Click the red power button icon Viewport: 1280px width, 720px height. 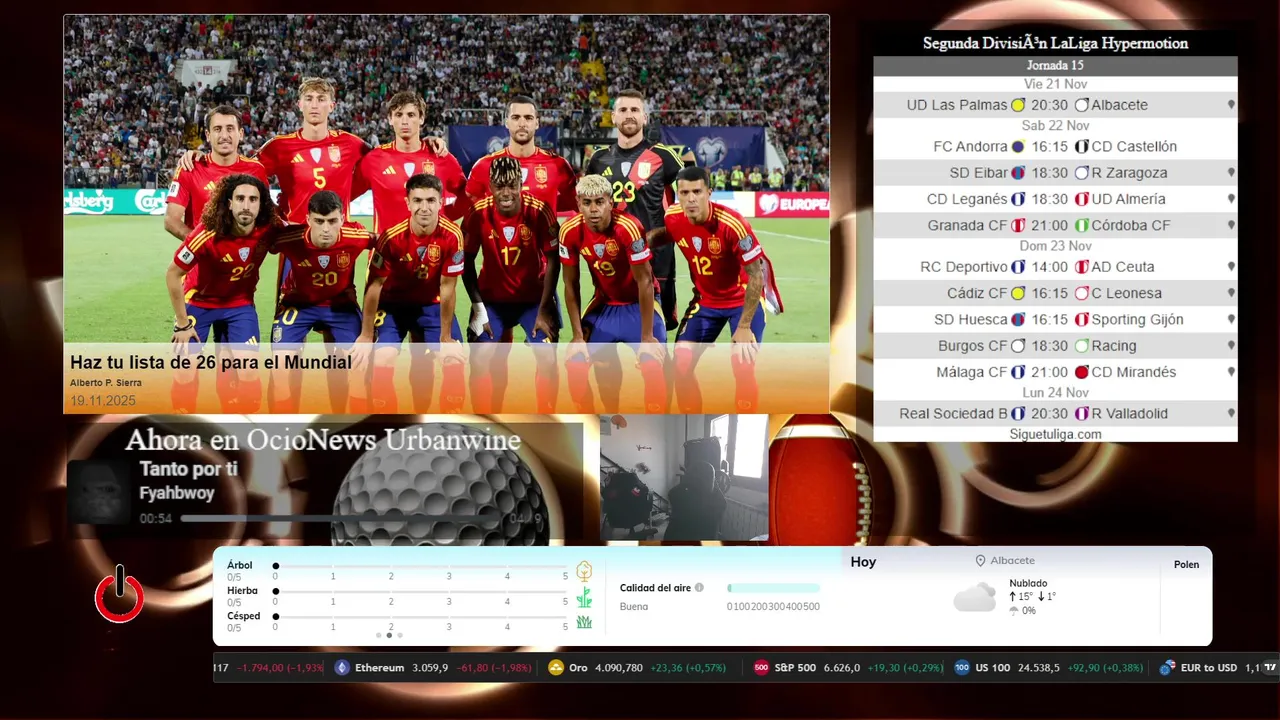(120, 594)
